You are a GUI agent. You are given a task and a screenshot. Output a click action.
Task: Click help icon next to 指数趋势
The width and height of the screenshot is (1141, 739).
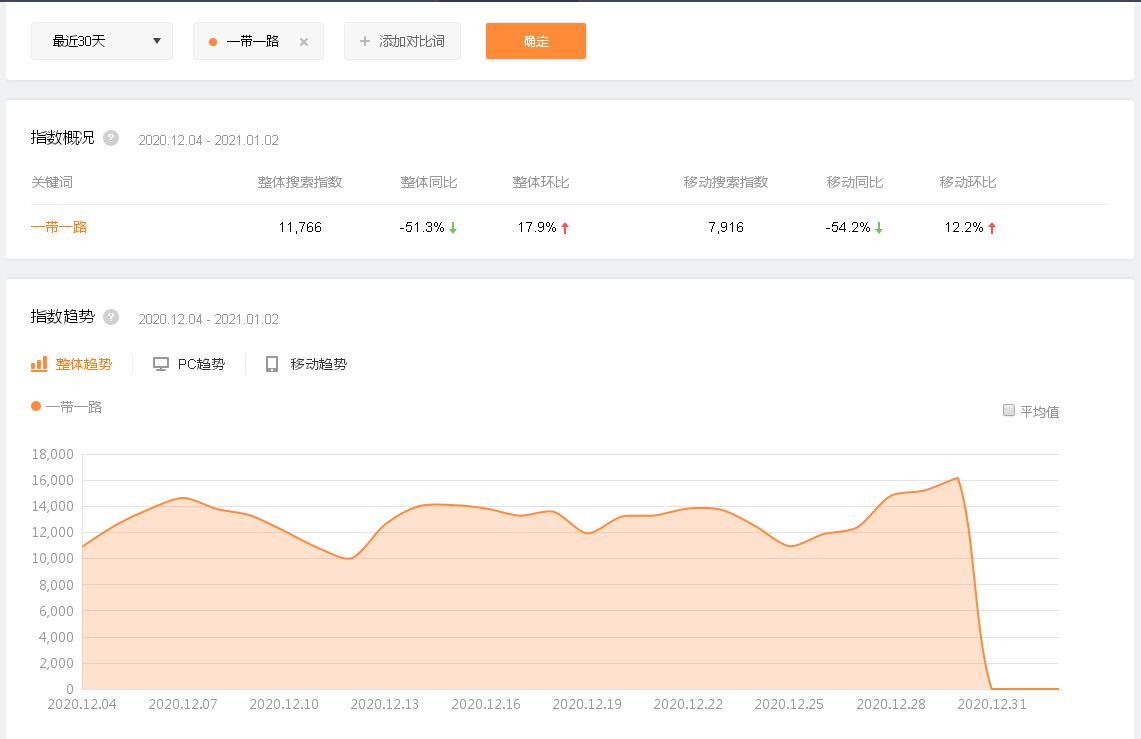(x=111, y=317)
